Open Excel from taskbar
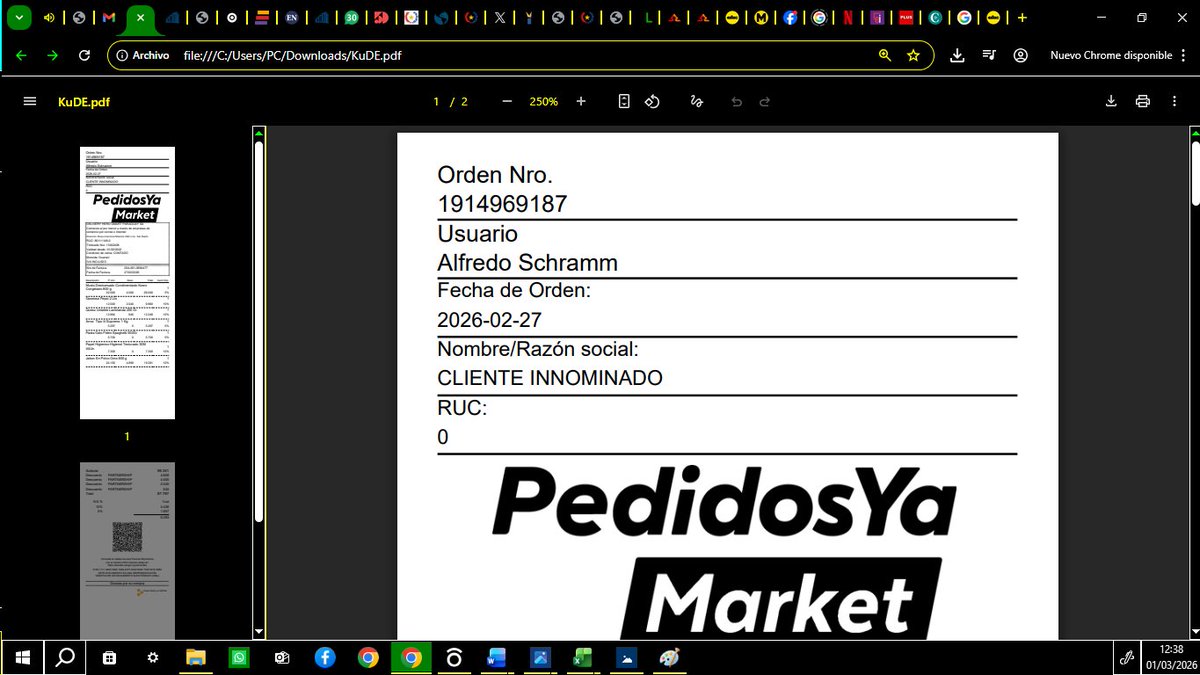This screenshot has width=1200, height=675. pos(583,657)
